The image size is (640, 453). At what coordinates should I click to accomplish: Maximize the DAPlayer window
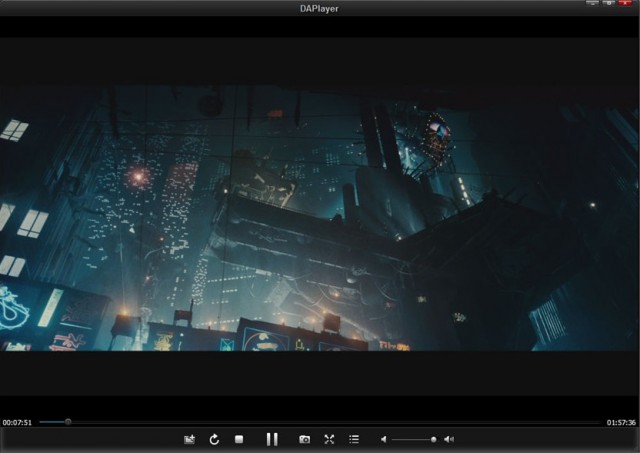coord(609,3)
